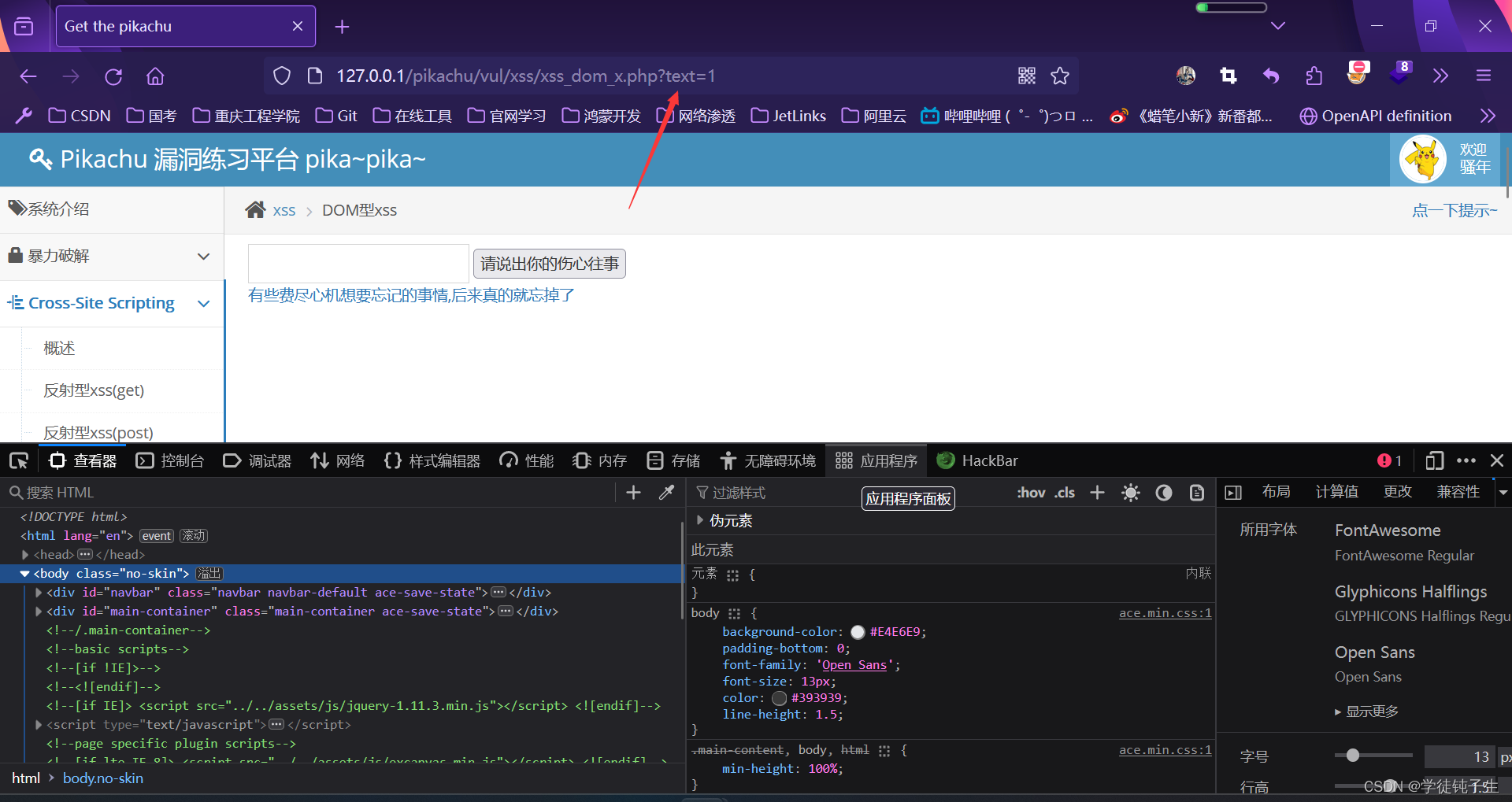The height and width of the screenshot is (802, 1512).
Task: Switch to the 调试器 tab
Action: pyautogui.click(x=258, y=460)
